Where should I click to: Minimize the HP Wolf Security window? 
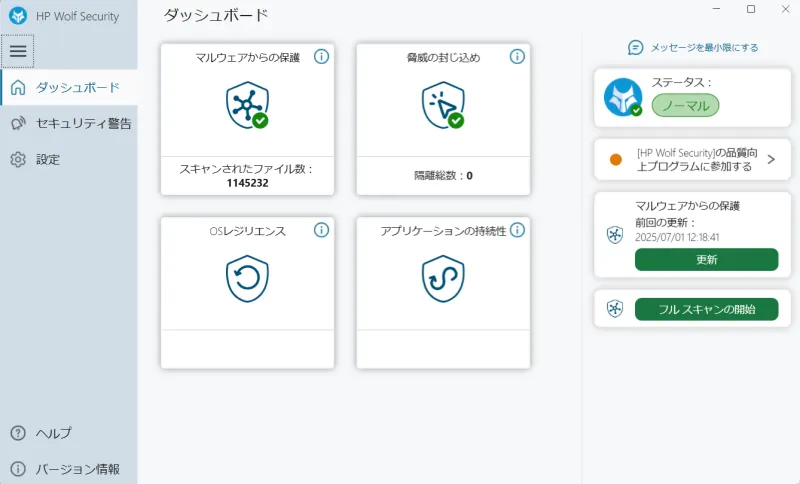tap(716, 9)
